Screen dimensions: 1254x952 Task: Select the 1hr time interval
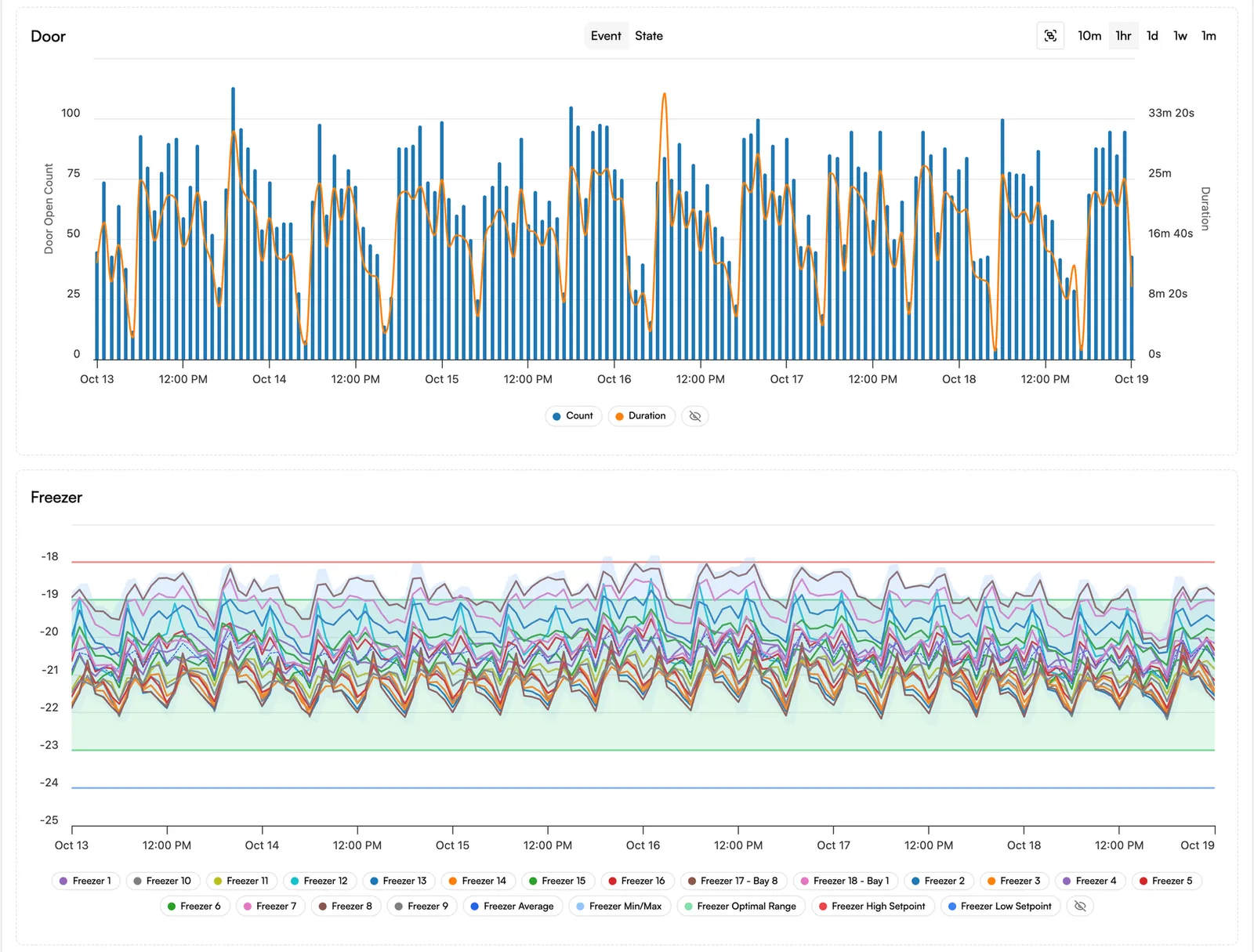(1124, 36)
